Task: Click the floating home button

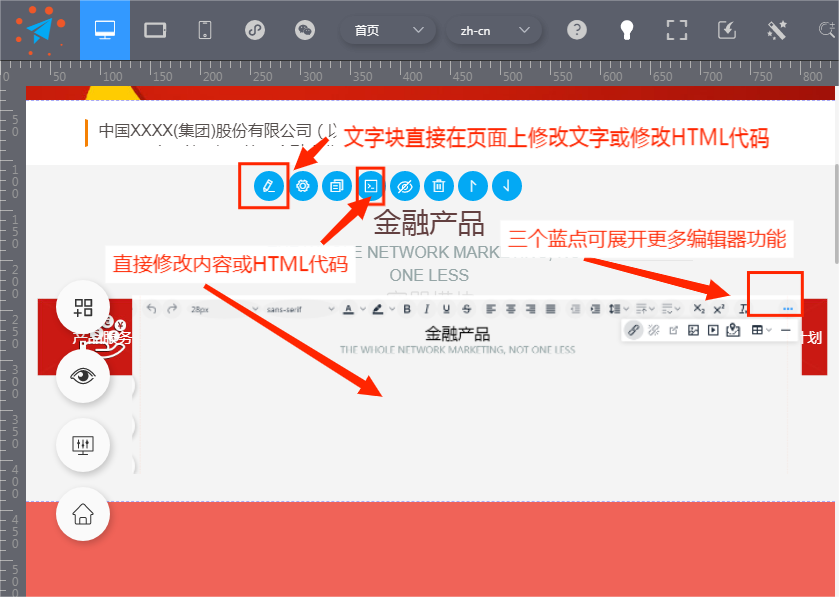Action: (83, 514)
